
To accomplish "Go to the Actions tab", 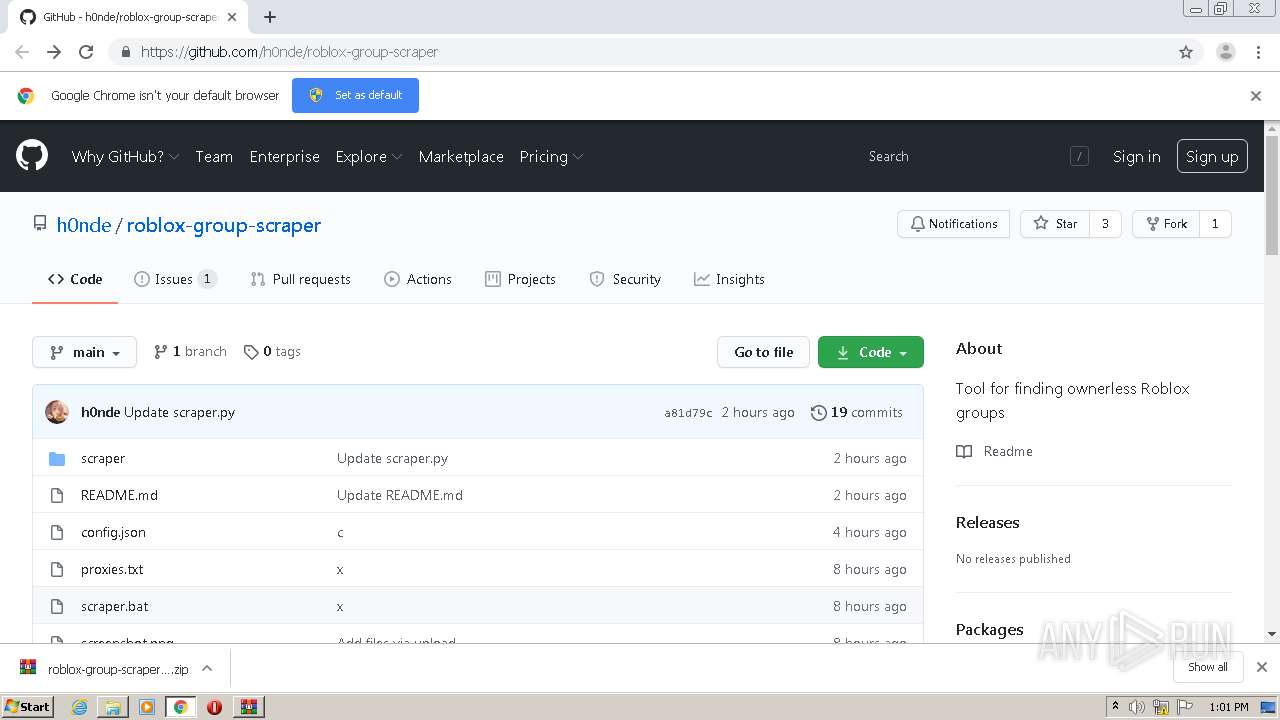I will (418, 279).
